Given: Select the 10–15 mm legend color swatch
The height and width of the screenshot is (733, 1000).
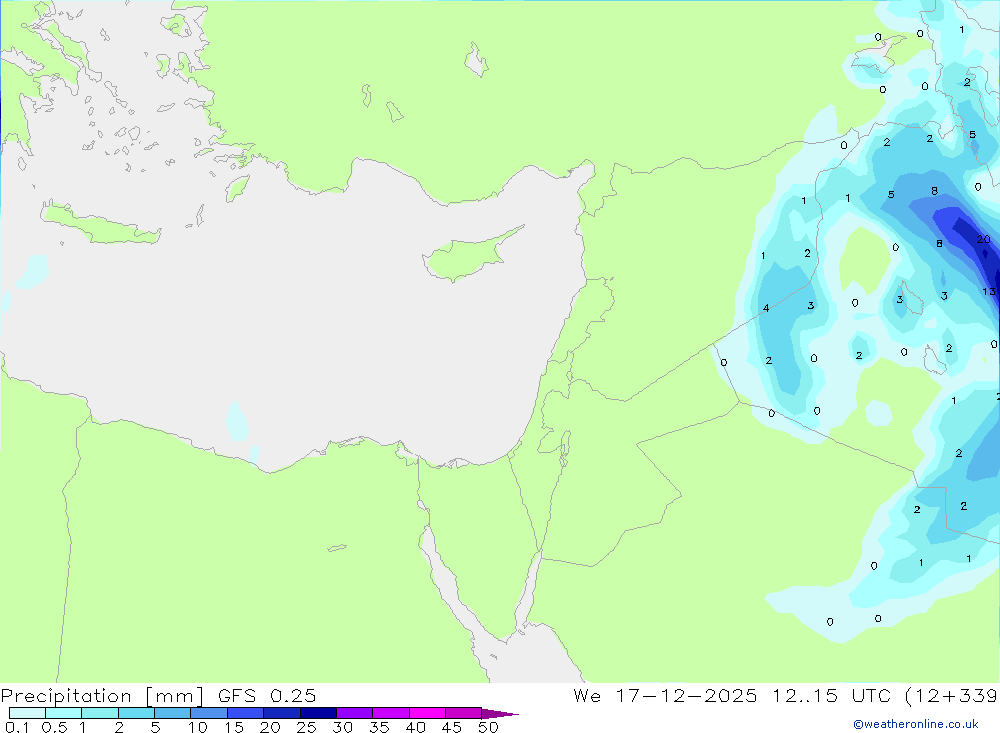Looking at the screenshot, I should 209,713.
